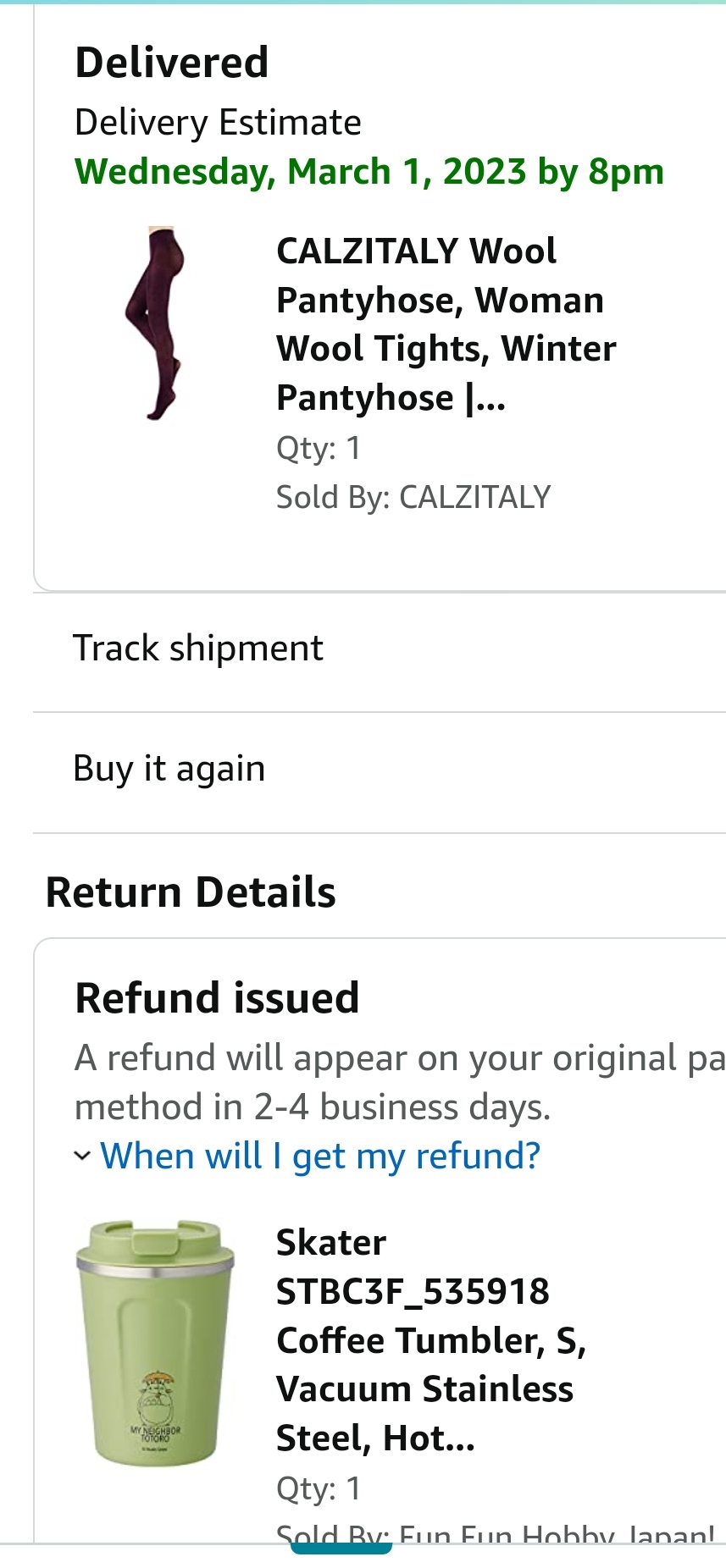726x1568 pixels.
Task: Click Qty 1 under the pantyhose item
Action: click(x=319, y=449)
